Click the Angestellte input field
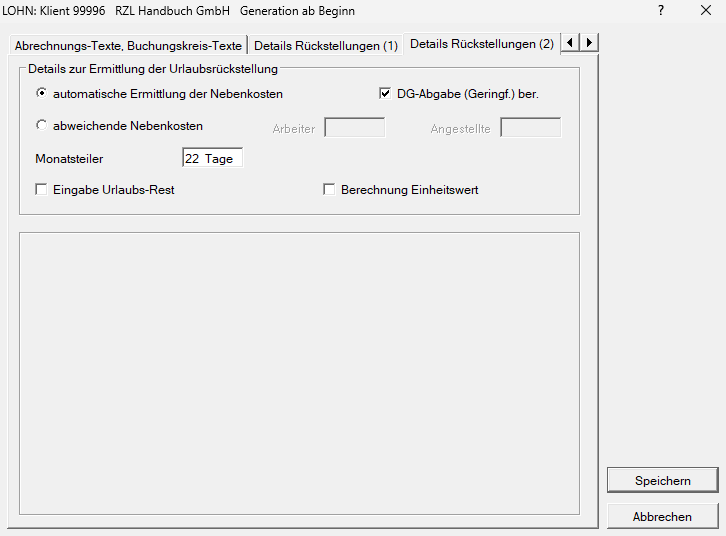Viewport: 726px width, 536px height. pyautogui.click(x=530, y=128)
